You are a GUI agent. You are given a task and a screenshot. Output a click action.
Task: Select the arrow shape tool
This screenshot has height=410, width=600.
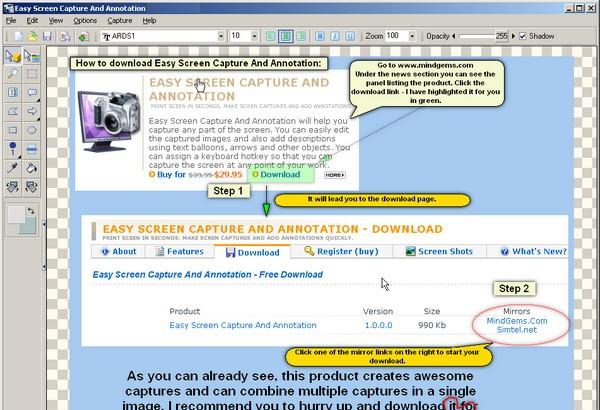click(31, 111)
